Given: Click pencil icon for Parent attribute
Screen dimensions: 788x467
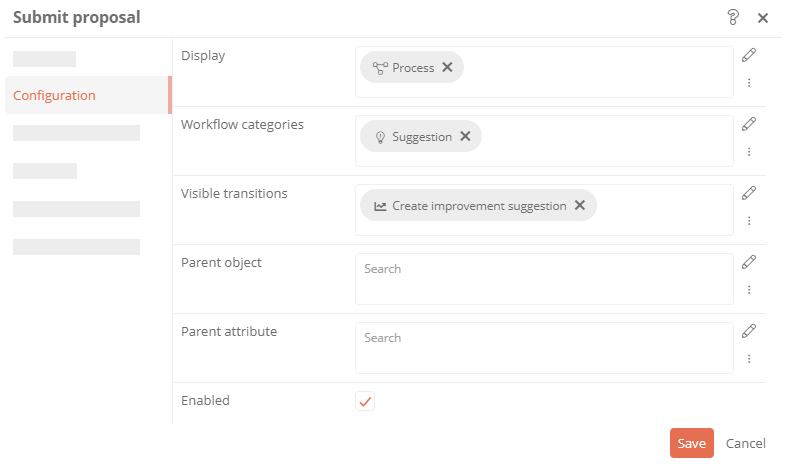Looking at the screenshot, I should tap(749, 331).
